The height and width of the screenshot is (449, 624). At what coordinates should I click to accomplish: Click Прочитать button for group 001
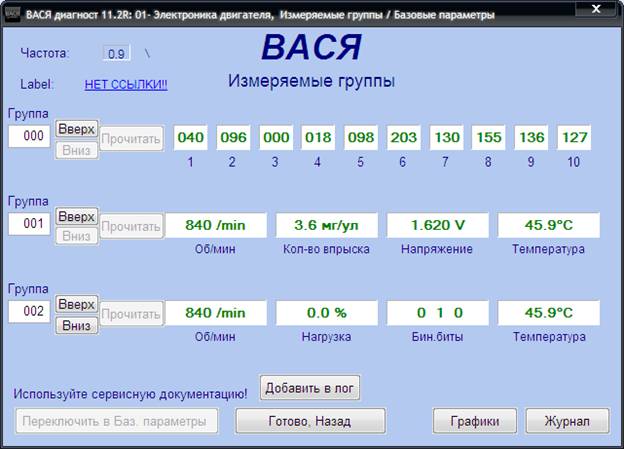(131, 226)
